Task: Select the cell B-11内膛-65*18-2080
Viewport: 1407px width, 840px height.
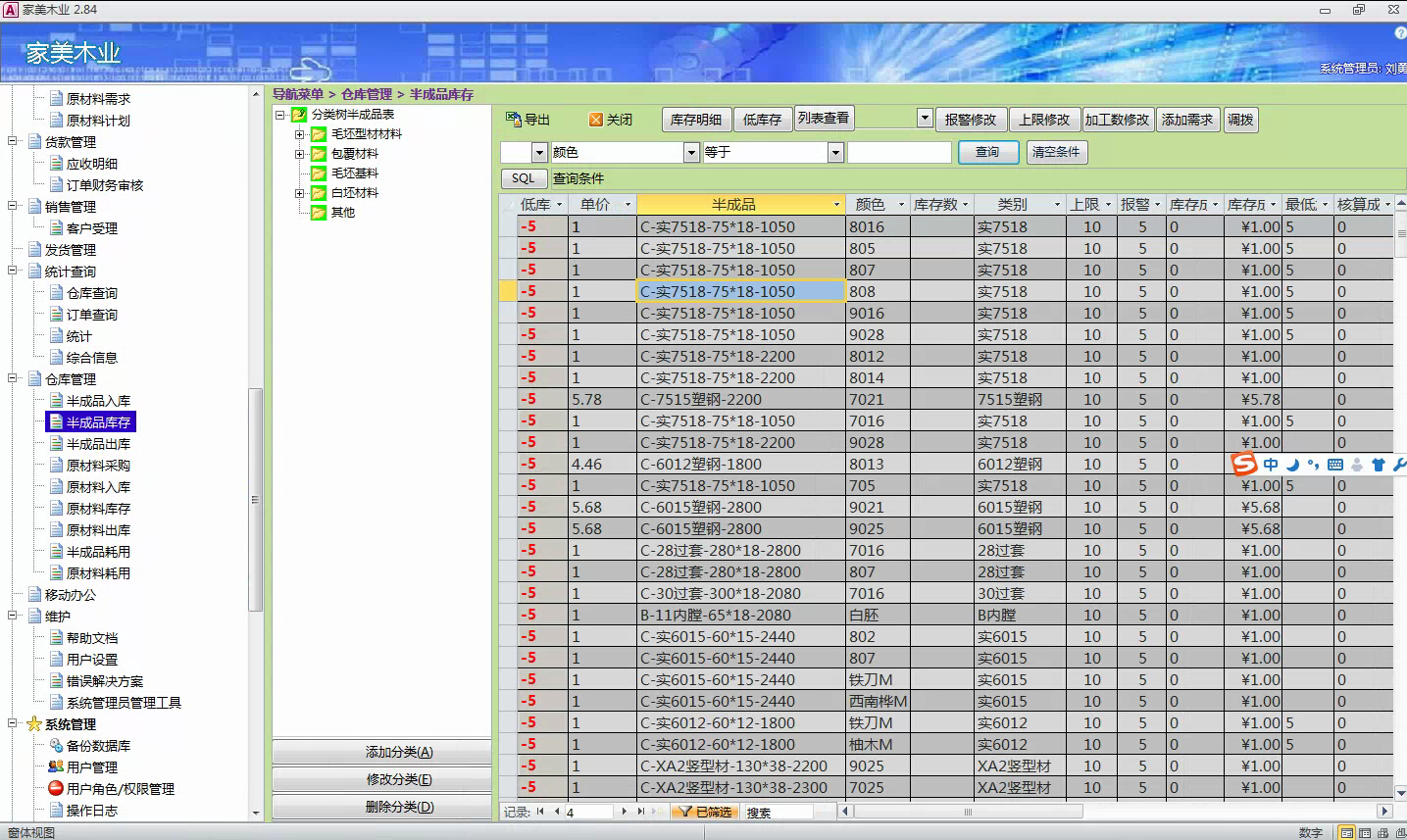Action: (x=740, y=615)
